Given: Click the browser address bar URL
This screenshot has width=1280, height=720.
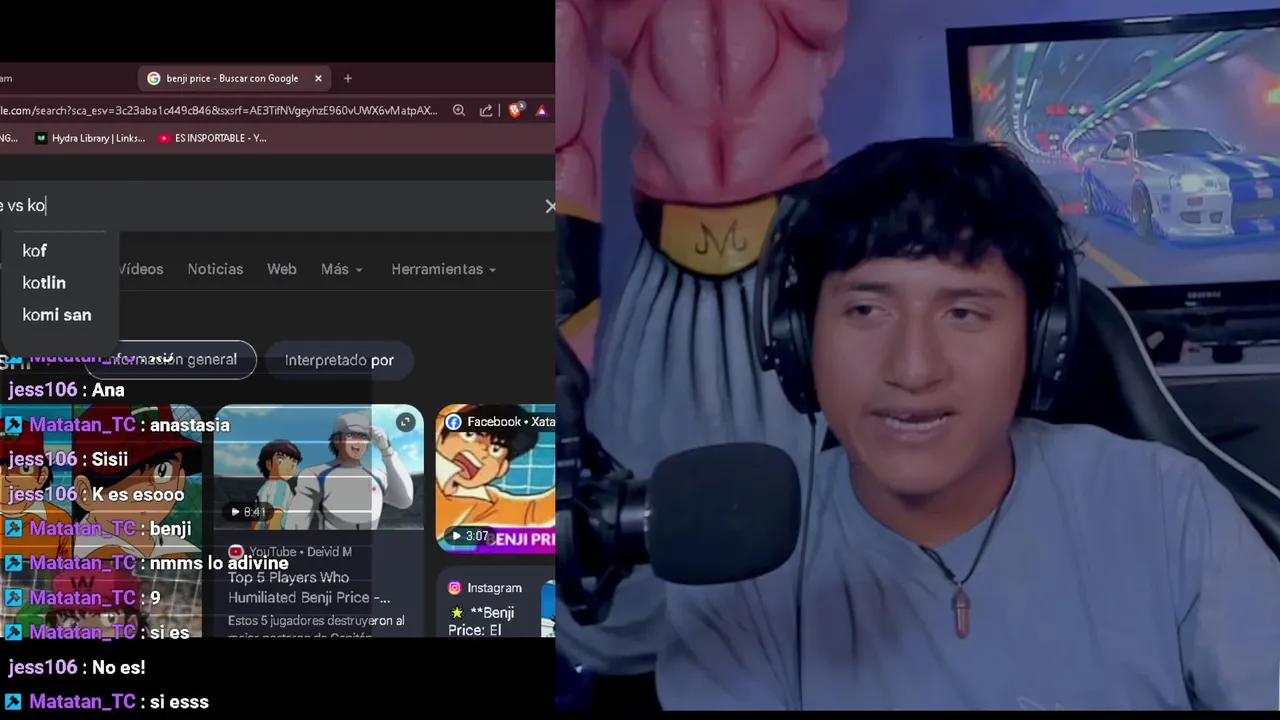Looking at the screenshot, I should coord(219,111).
